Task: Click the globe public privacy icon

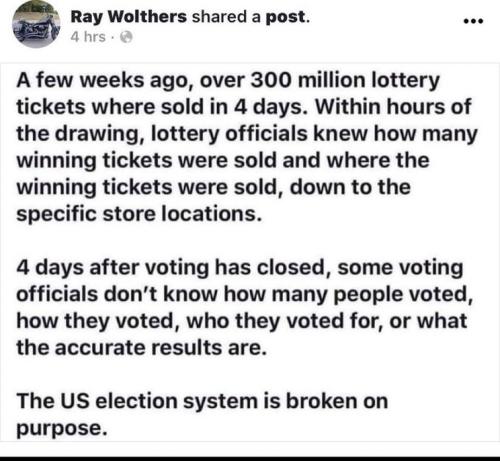Action: coord(126,37)
